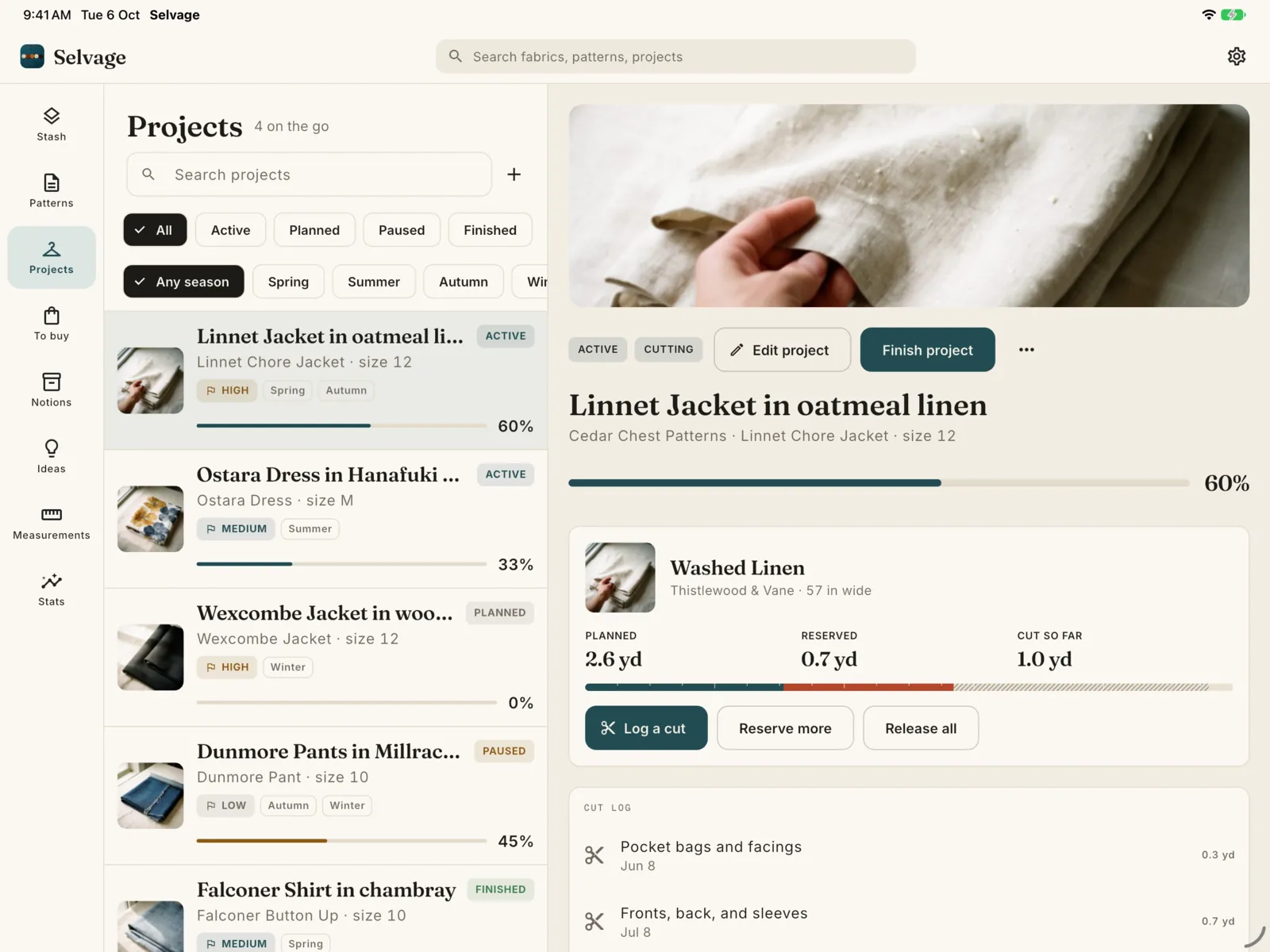Click the Washed Linen fabric thumbnail
The width and height of the screenshot is (1270, 952).
620,578
